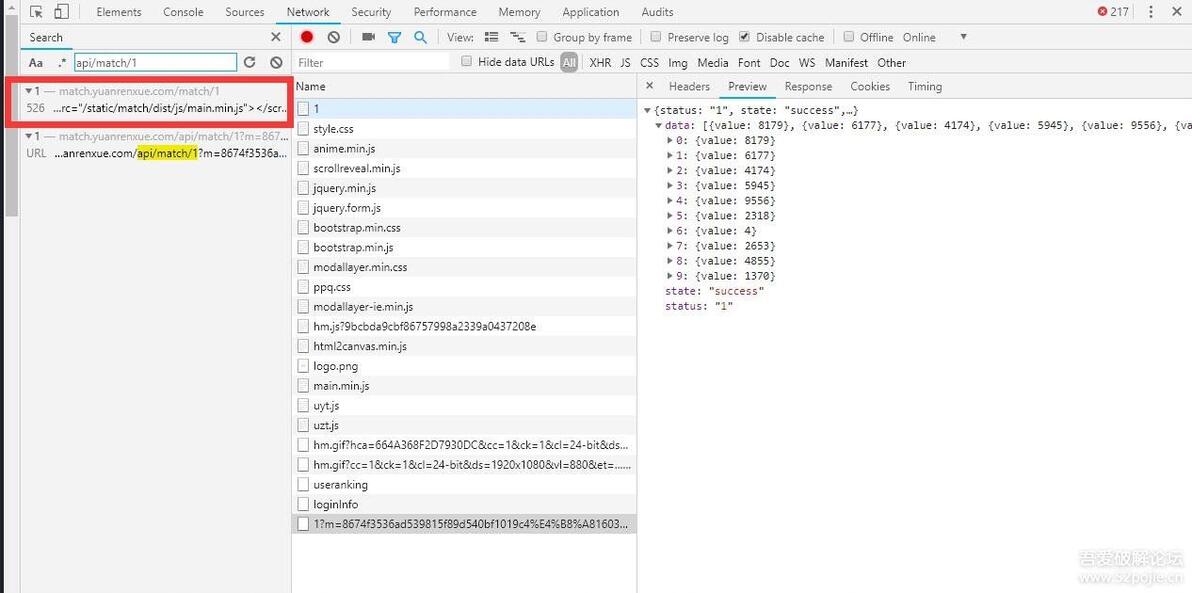The image size is (1192, 593).
Task: Open the Response tab
Action: [808, 86]
